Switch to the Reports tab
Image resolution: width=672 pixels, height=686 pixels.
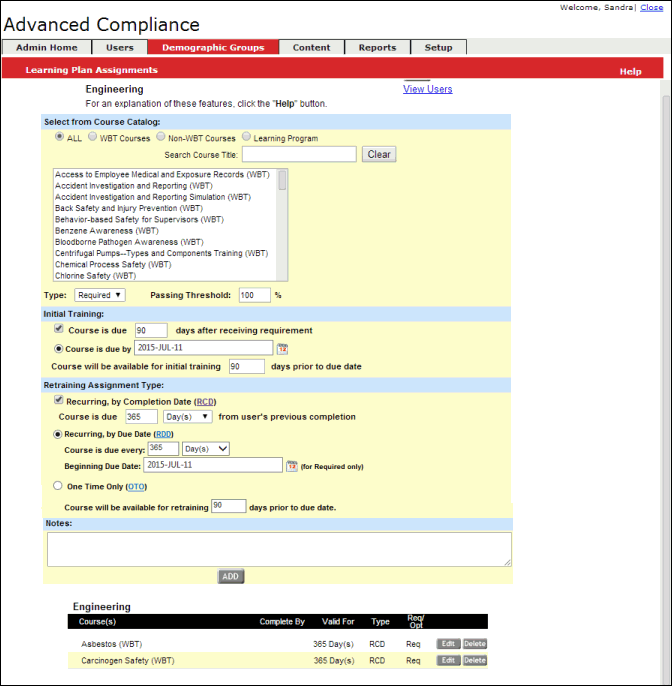coord(377,47)
